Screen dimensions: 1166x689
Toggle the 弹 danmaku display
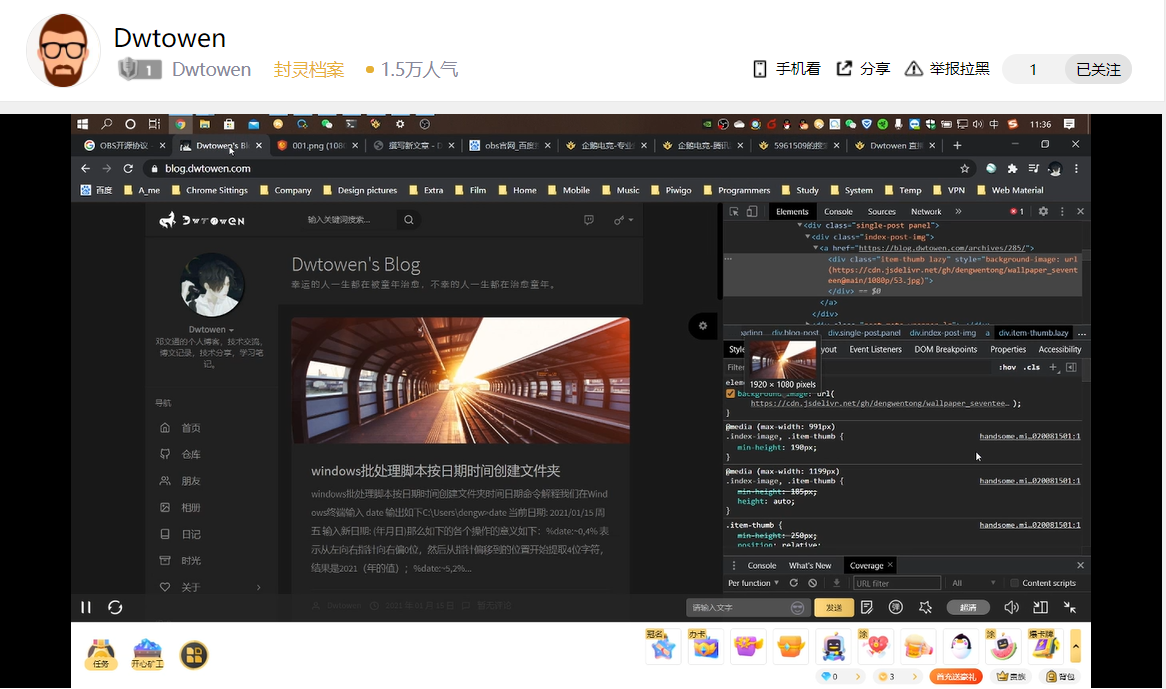[x=896, y=607]
